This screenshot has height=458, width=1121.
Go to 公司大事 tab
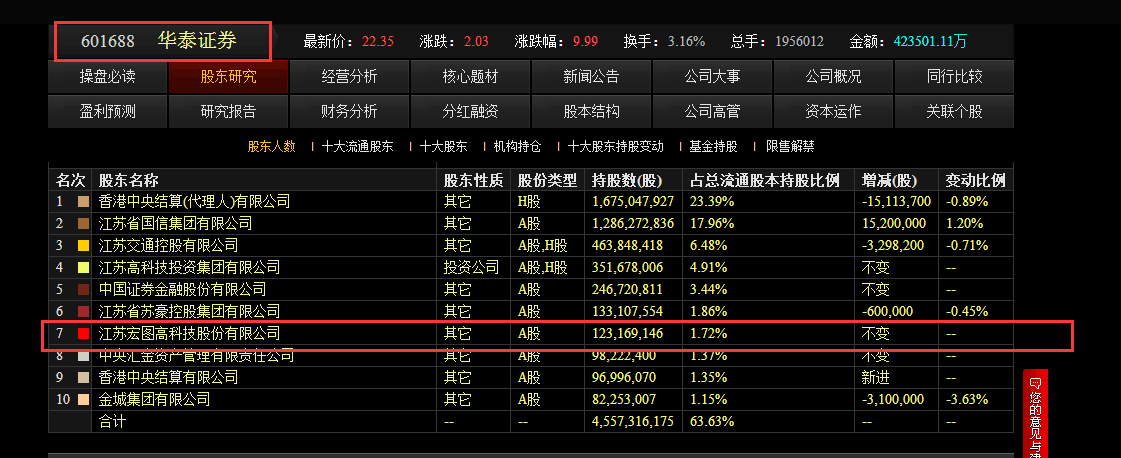[x=711, y=76]
